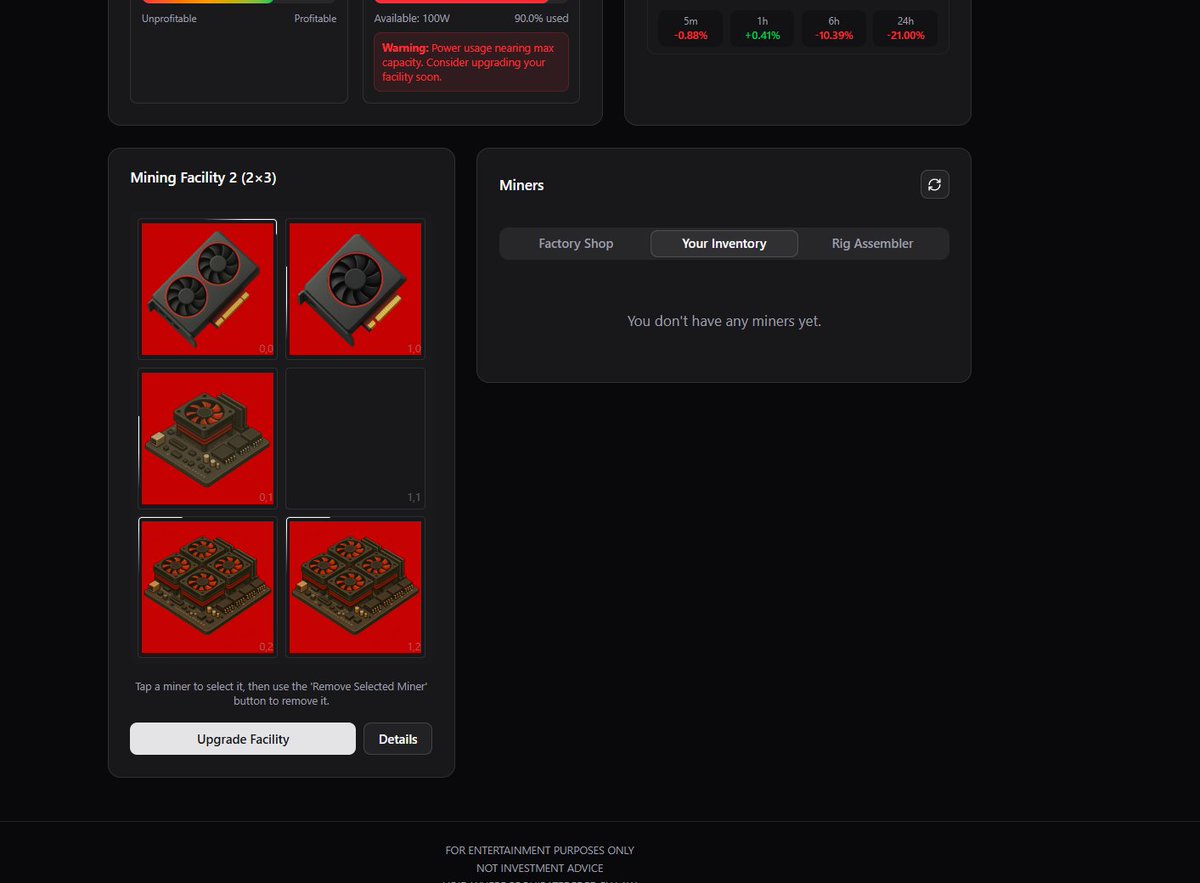This screenshot has height=883, width=1200.
Task: Select the 6h price change interval
Action: 833,28
